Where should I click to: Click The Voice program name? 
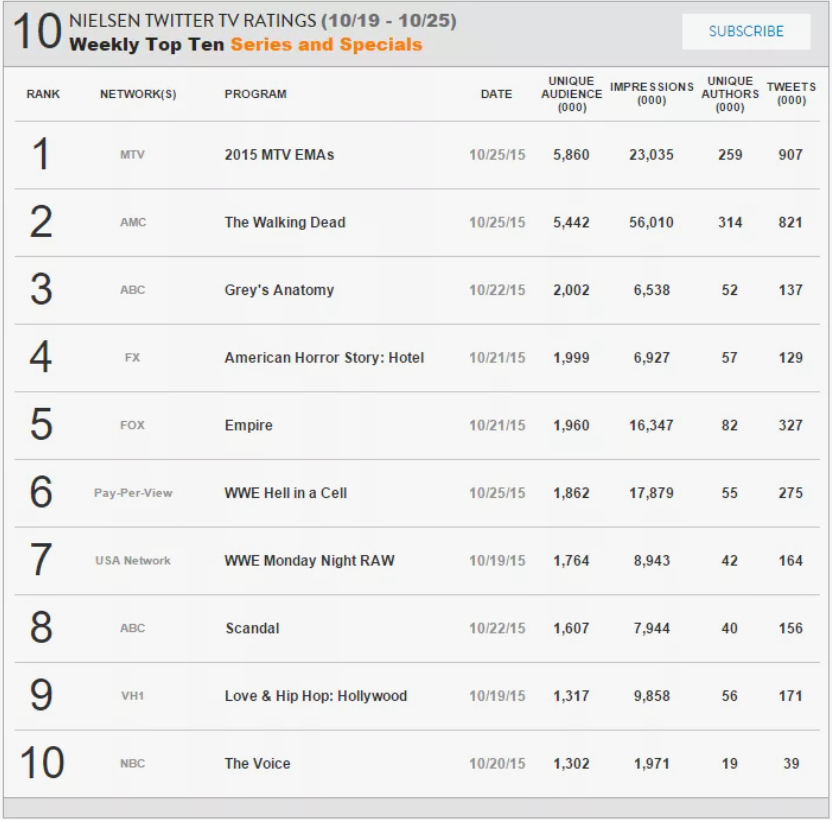[257, 763]
